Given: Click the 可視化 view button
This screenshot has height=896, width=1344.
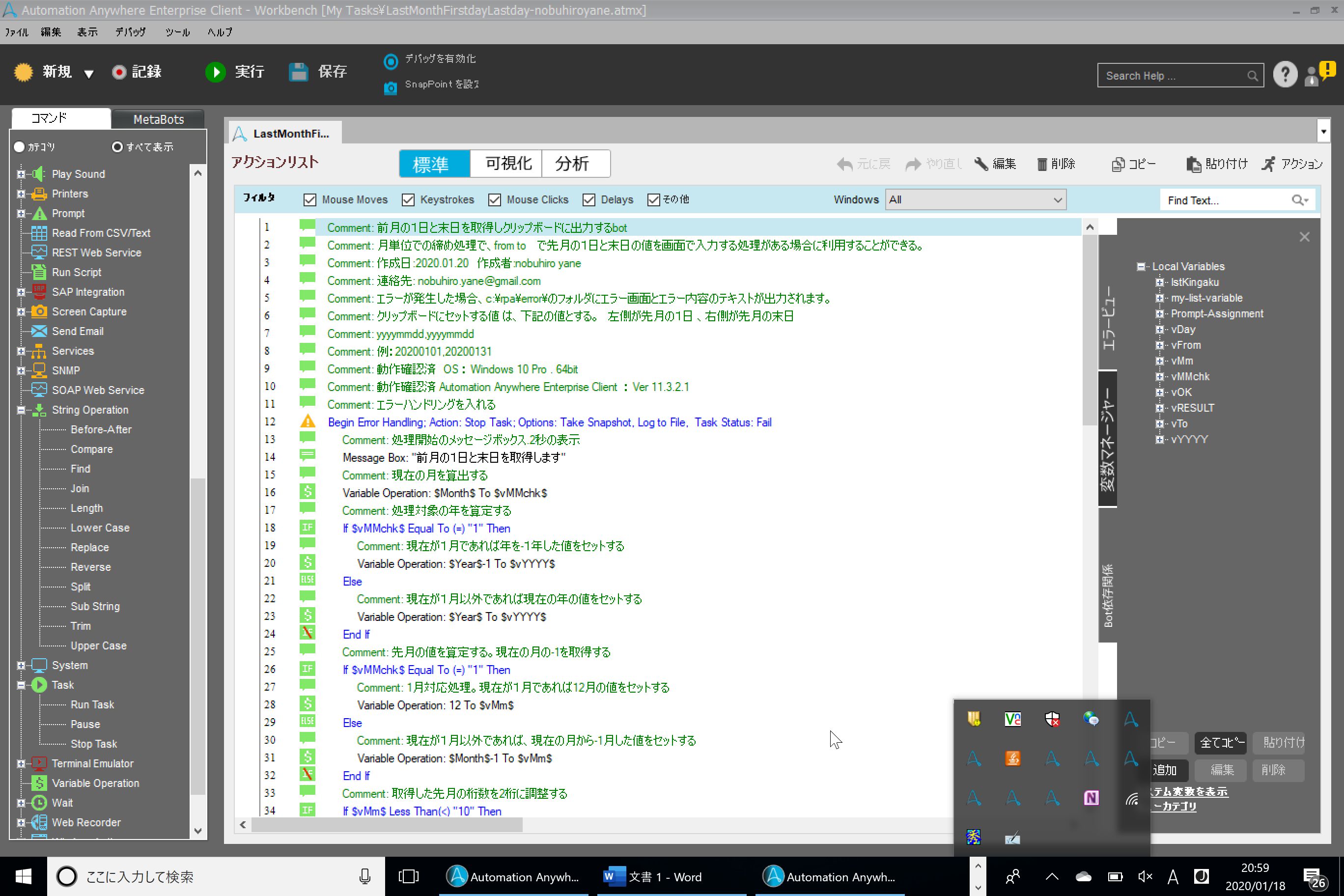Looking at the screenshot, I should (x=507, y=164).
